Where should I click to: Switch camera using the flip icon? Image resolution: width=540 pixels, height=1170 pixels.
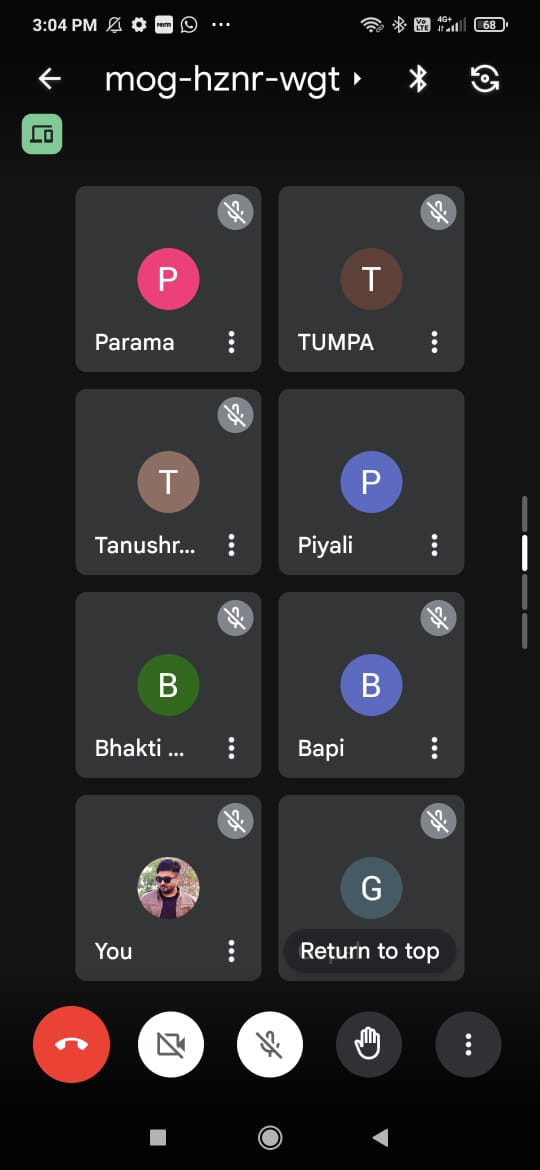coord(485,78)
